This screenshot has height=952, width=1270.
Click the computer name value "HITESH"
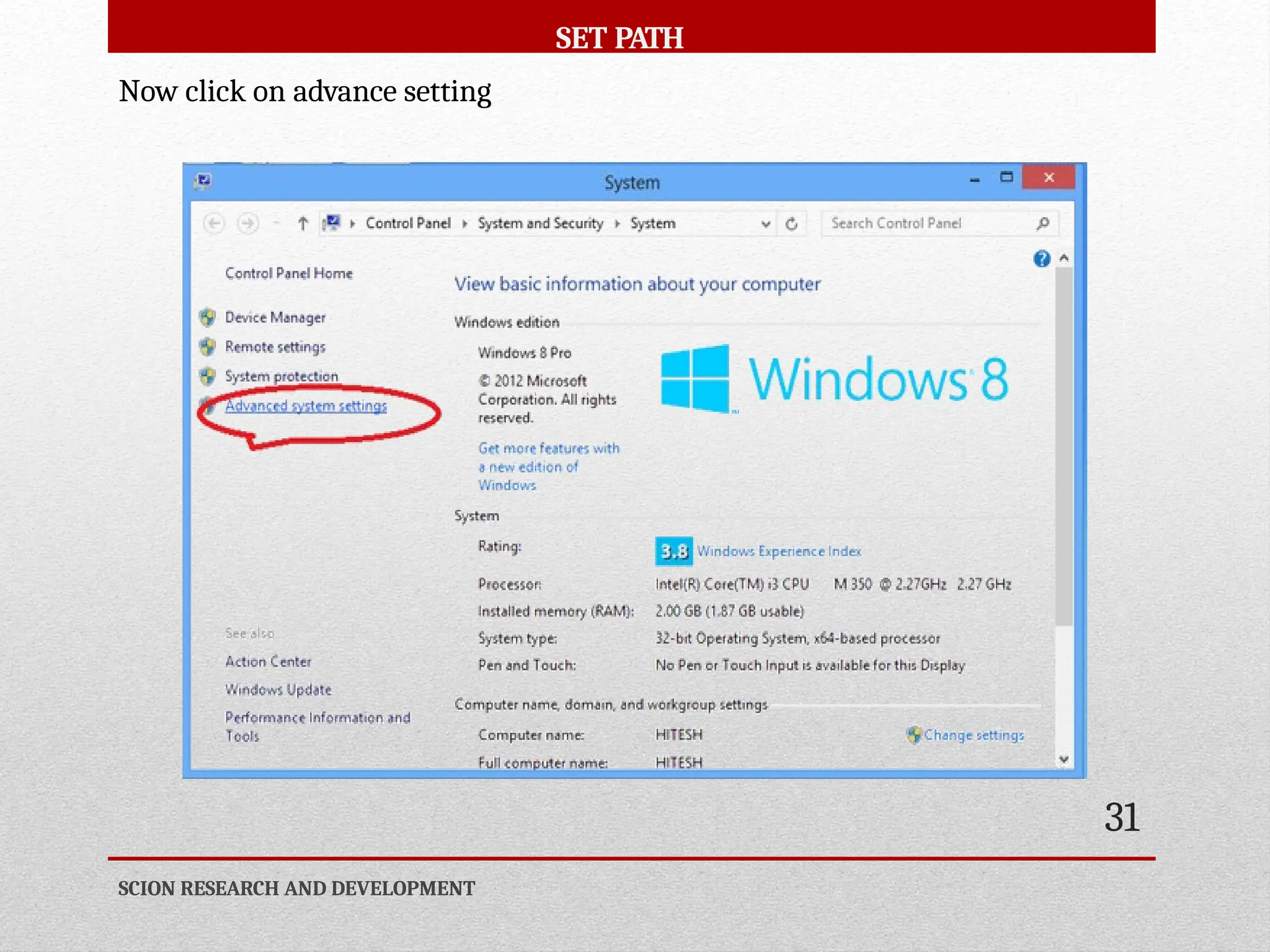[x=679, y=734]
